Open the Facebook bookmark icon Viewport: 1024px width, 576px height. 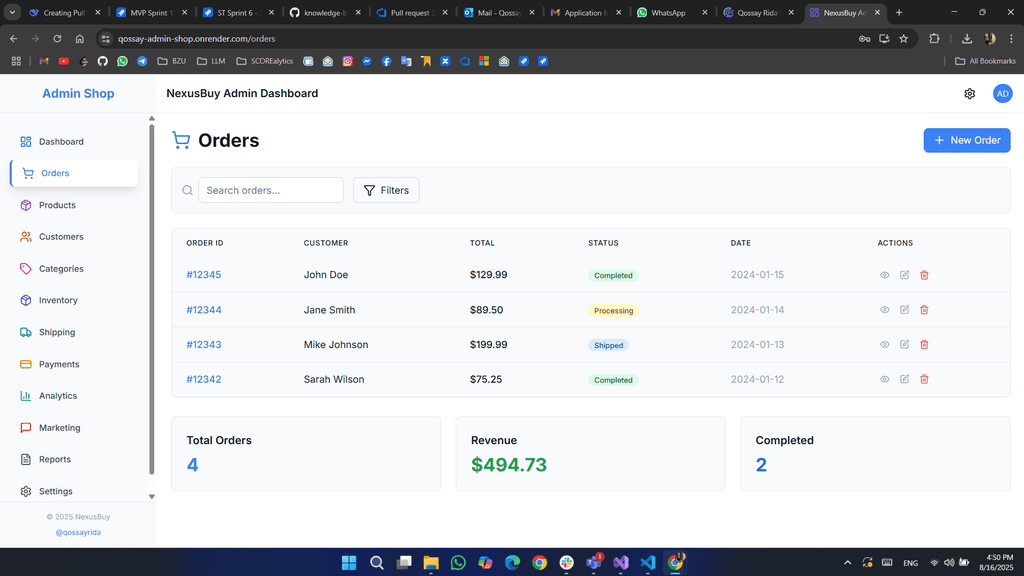click(x=387, y=61)
